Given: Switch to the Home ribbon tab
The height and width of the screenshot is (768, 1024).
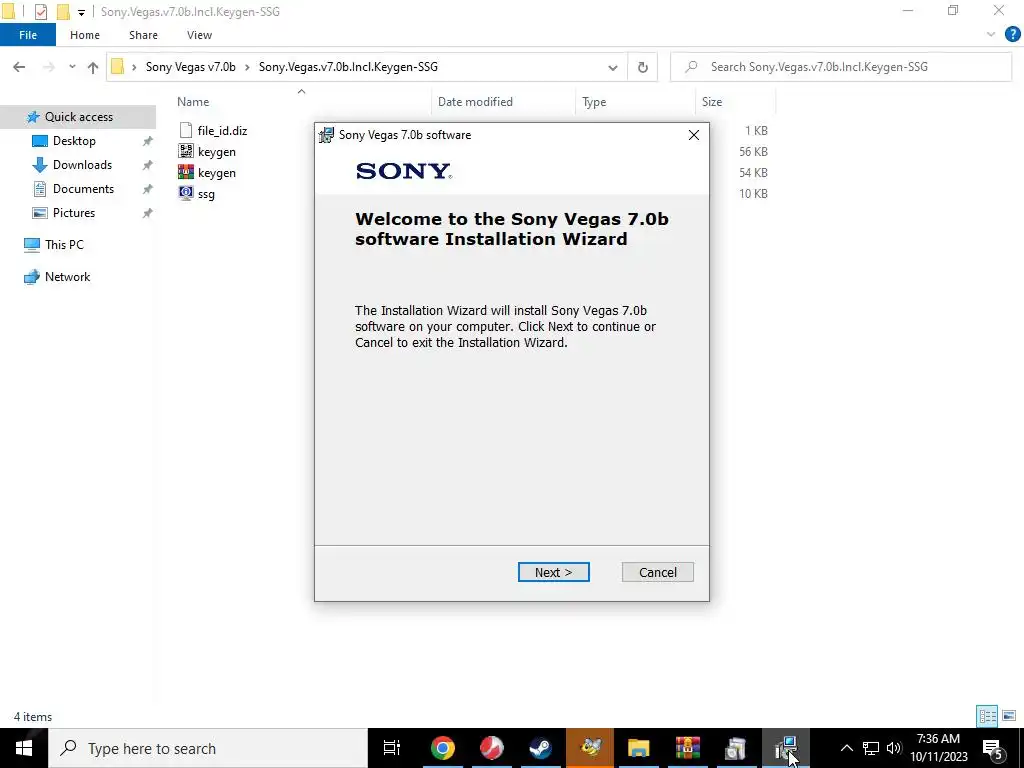Looking at the screenshot, I should coord(85,35).
